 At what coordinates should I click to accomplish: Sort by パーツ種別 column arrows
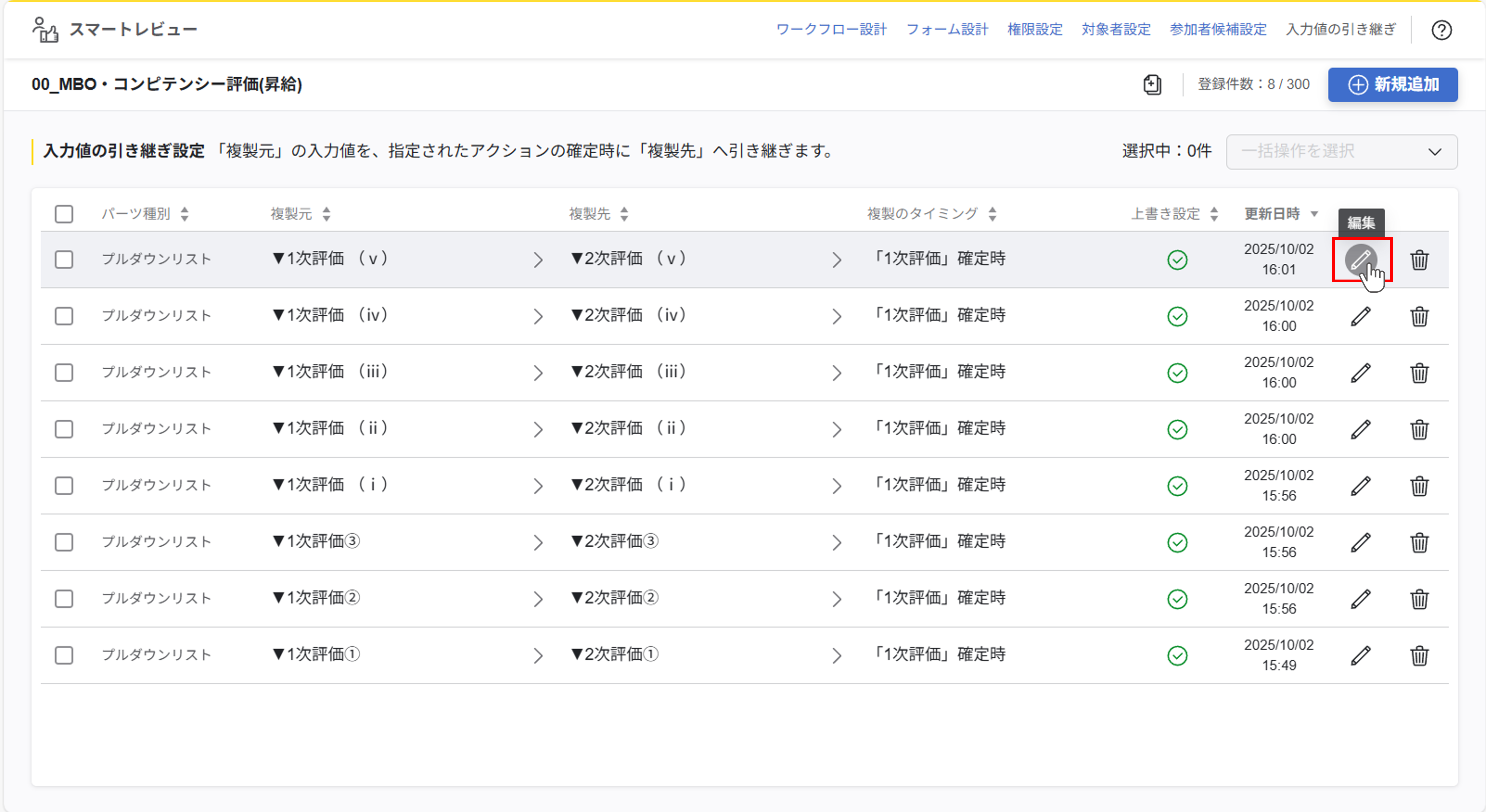click(x=185, y=214)
